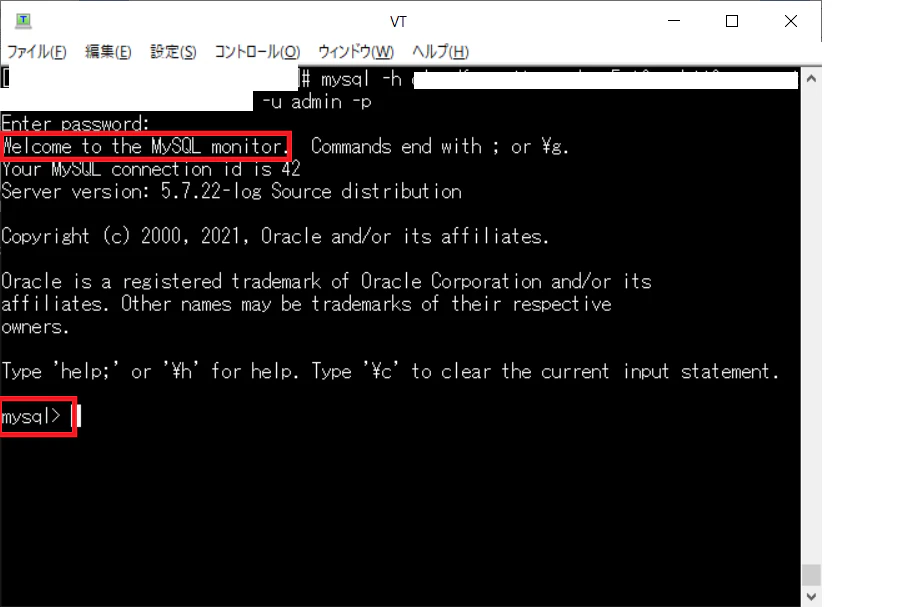
Task: Click 'Oracle is a registered trademark' line
Action: [326, 282]
